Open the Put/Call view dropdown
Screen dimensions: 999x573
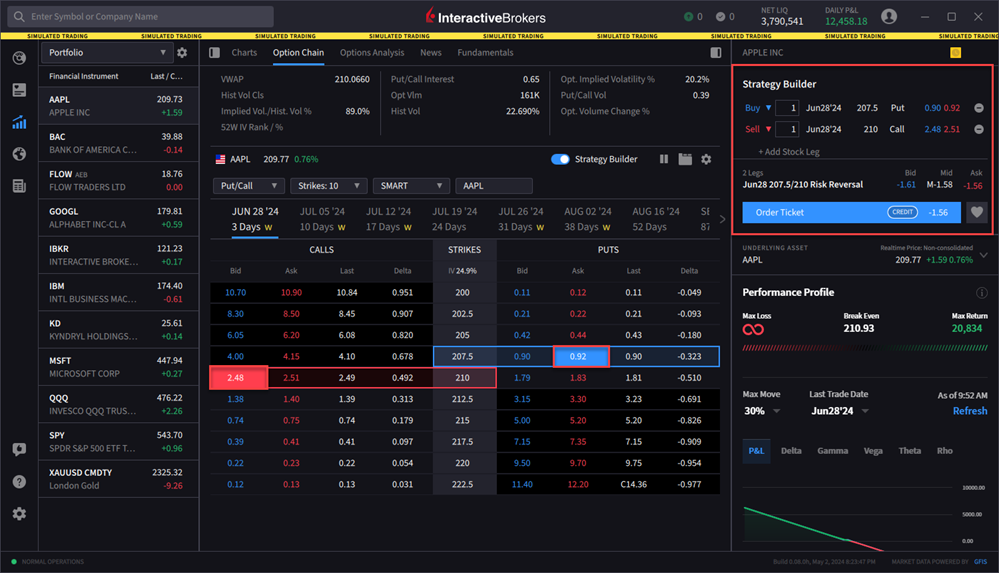point(248,186)
